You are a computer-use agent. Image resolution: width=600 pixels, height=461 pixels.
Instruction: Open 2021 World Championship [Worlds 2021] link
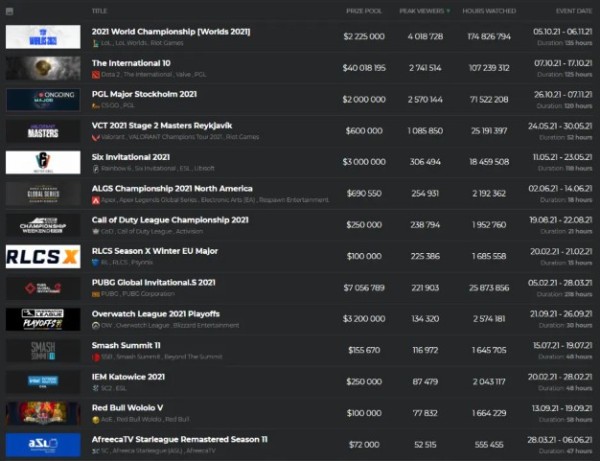point(171,32)
